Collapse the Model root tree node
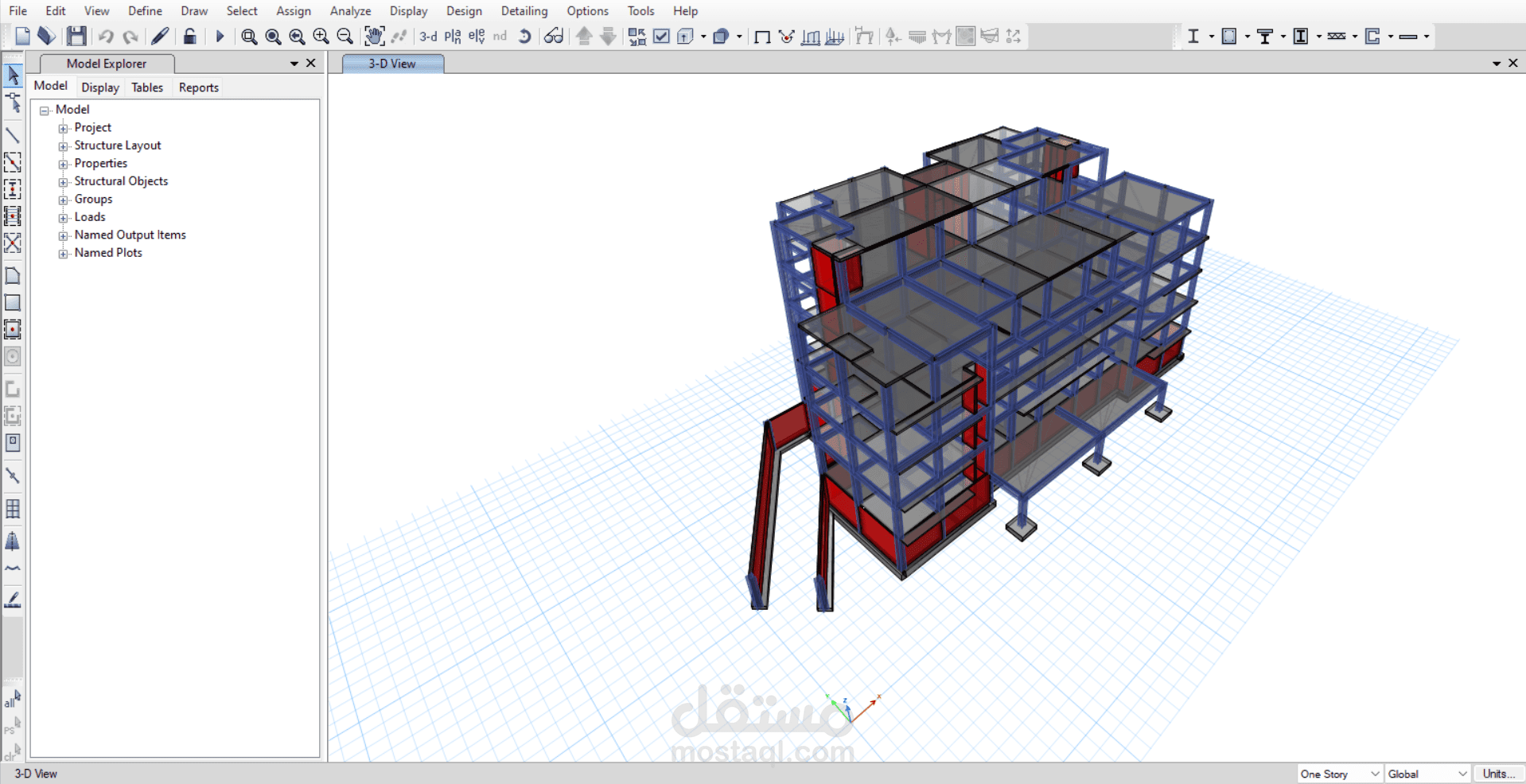This screenshot has height=784, width=1526. click(45, 111)
